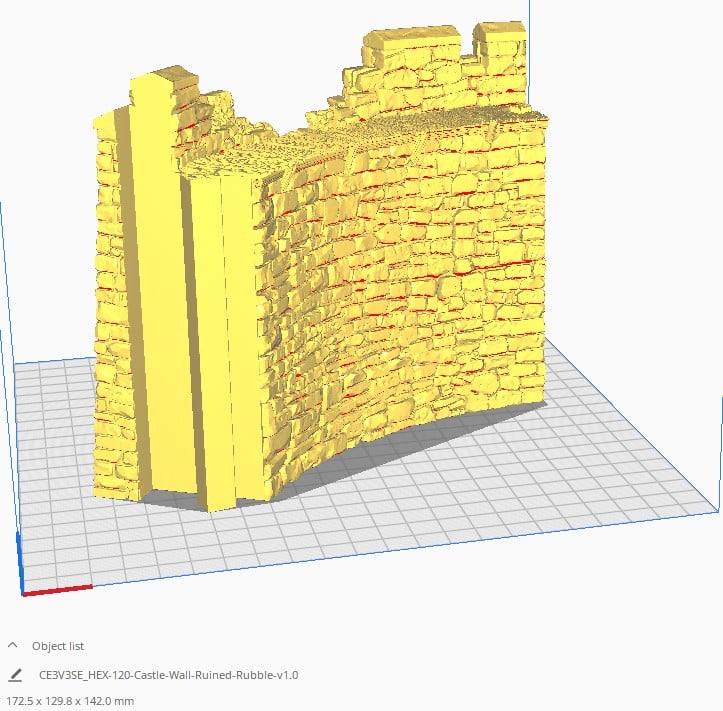Collapse the Object list chevron
This screenshot has width=723, height=711.
pyautogui.click(x=13, y=645)
